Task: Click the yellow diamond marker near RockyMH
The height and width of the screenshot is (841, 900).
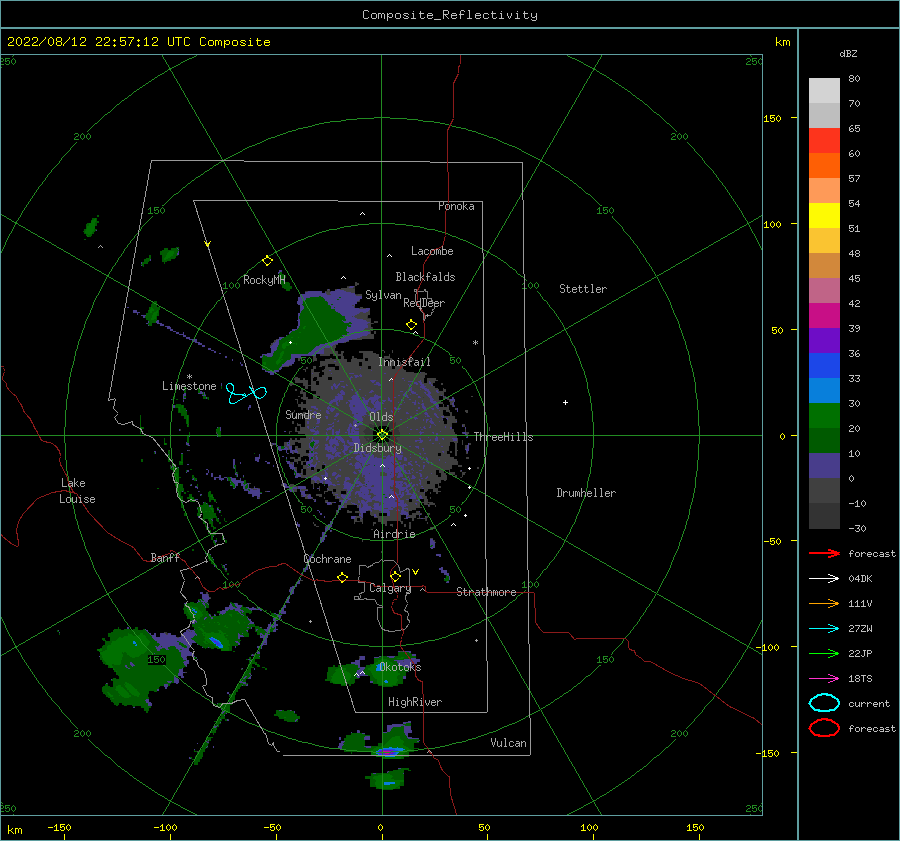Action: [x=267, y=261]
